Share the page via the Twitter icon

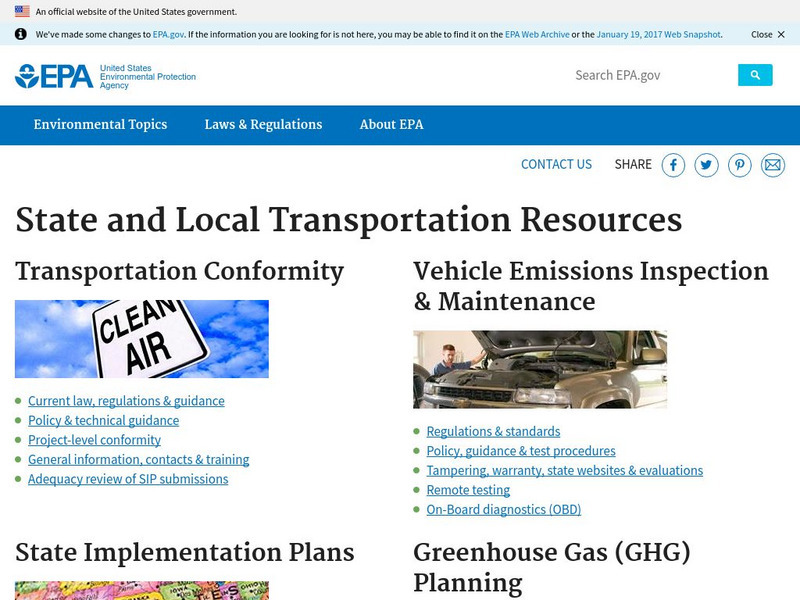(706, 164)
